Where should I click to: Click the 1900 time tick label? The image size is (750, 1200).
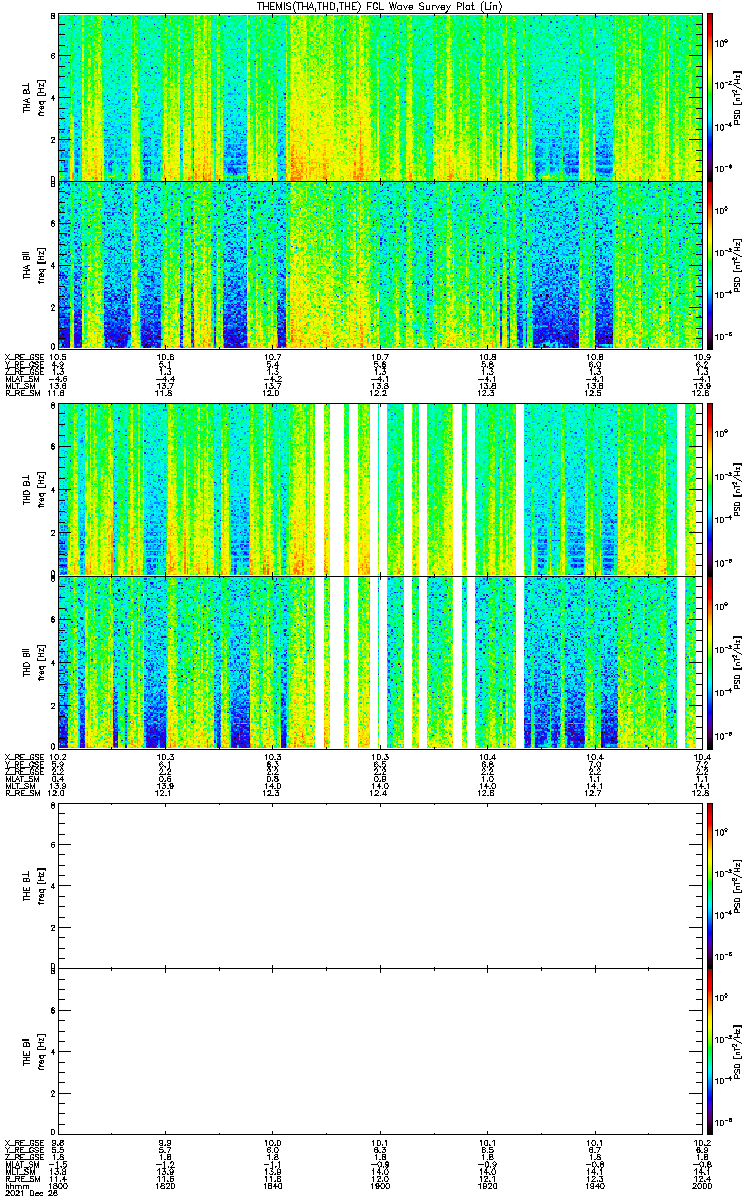tap(380, 1187)
